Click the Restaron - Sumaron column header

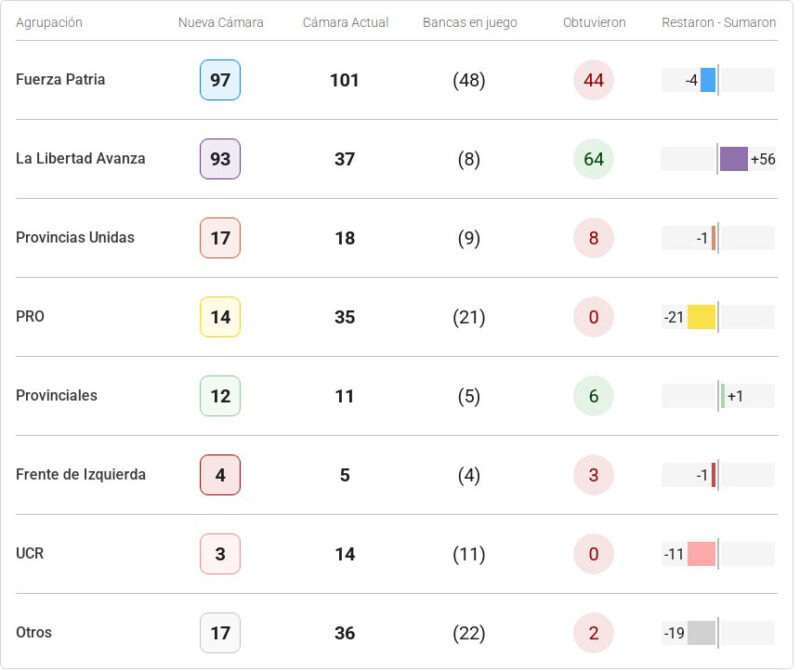[718, 22]
